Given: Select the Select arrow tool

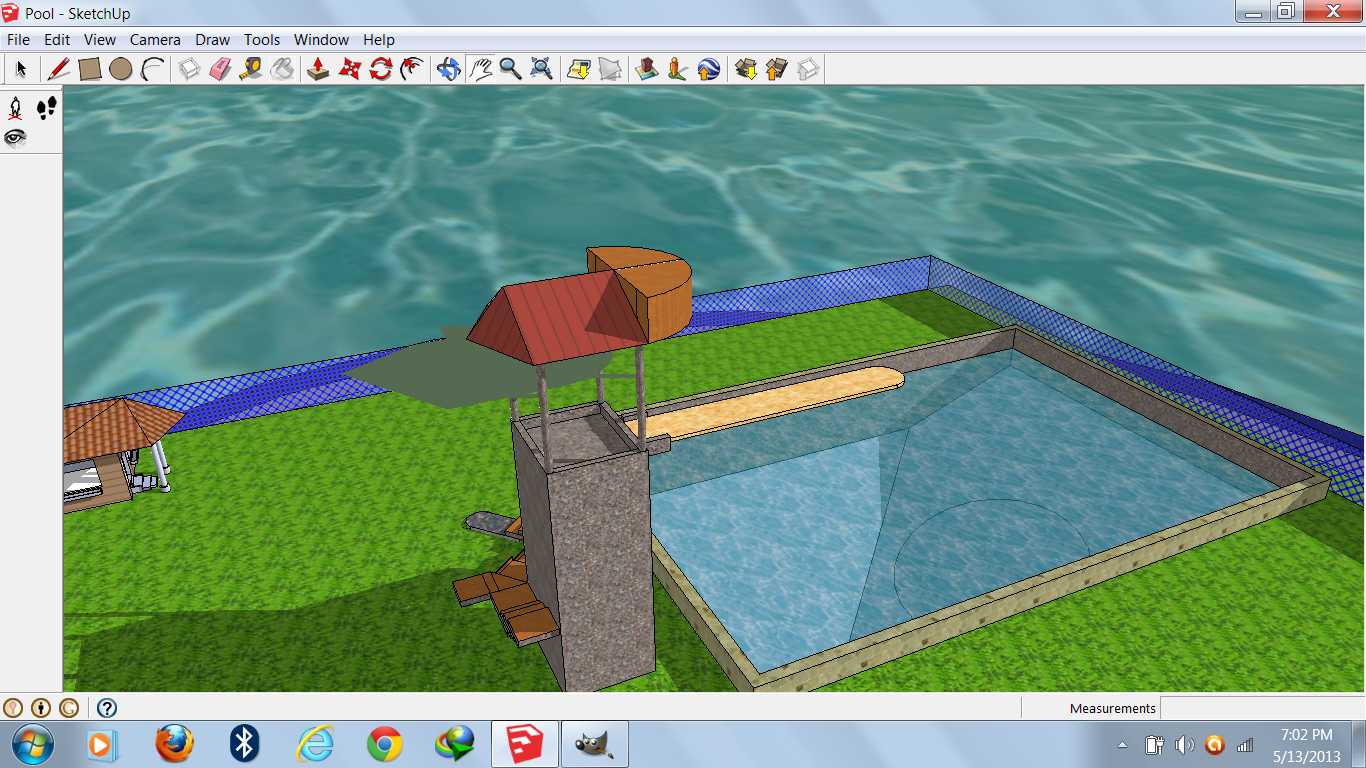Looking at the screenshot, I should point(21,69).
